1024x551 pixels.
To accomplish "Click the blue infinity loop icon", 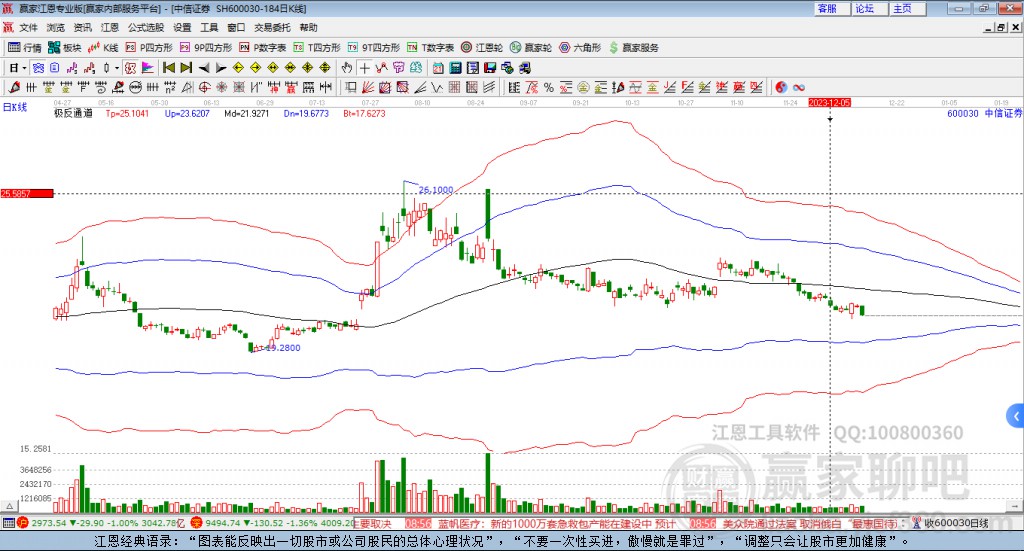I will click(x=799, y=87).
